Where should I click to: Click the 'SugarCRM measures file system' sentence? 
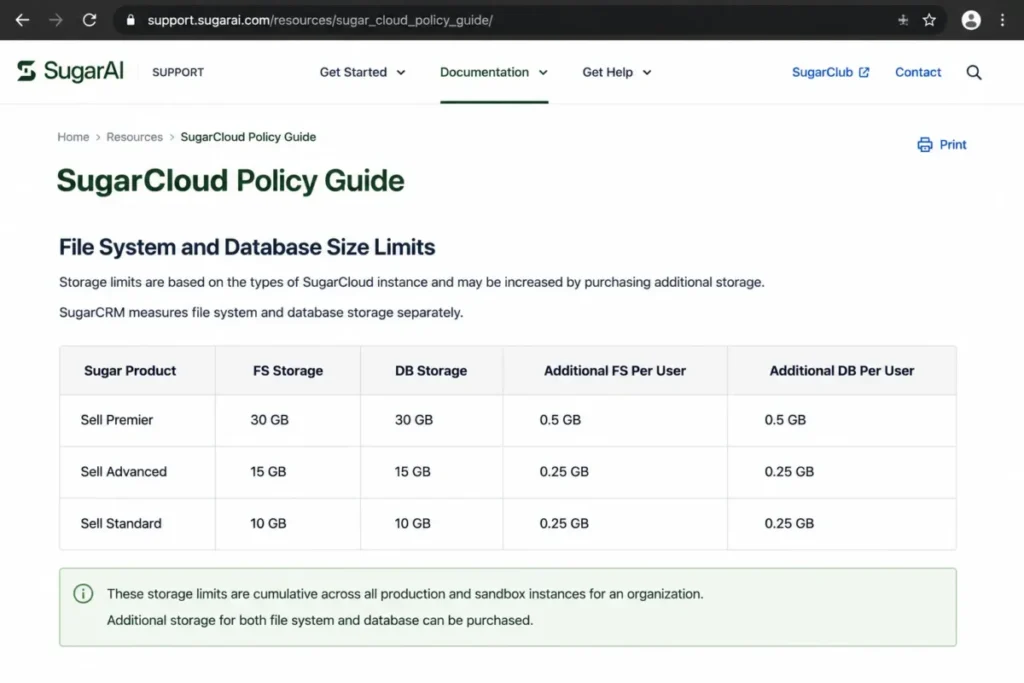click(261, 312)
